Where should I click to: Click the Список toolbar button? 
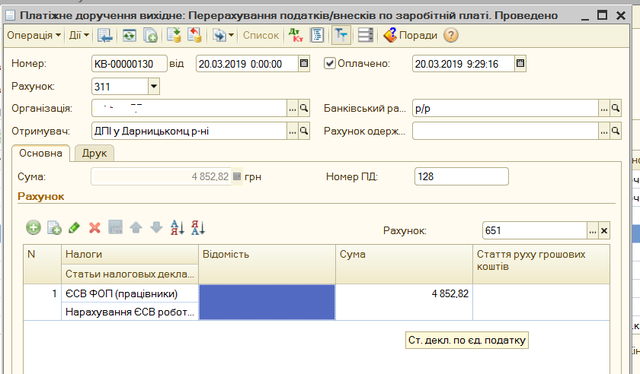coord(261,36)
